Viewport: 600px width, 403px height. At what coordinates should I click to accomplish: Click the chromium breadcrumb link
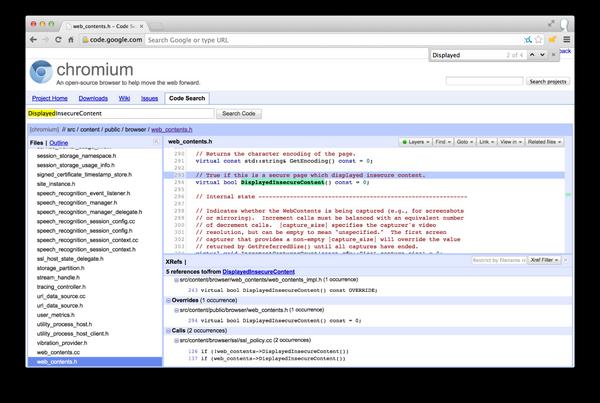click(44, 130)
